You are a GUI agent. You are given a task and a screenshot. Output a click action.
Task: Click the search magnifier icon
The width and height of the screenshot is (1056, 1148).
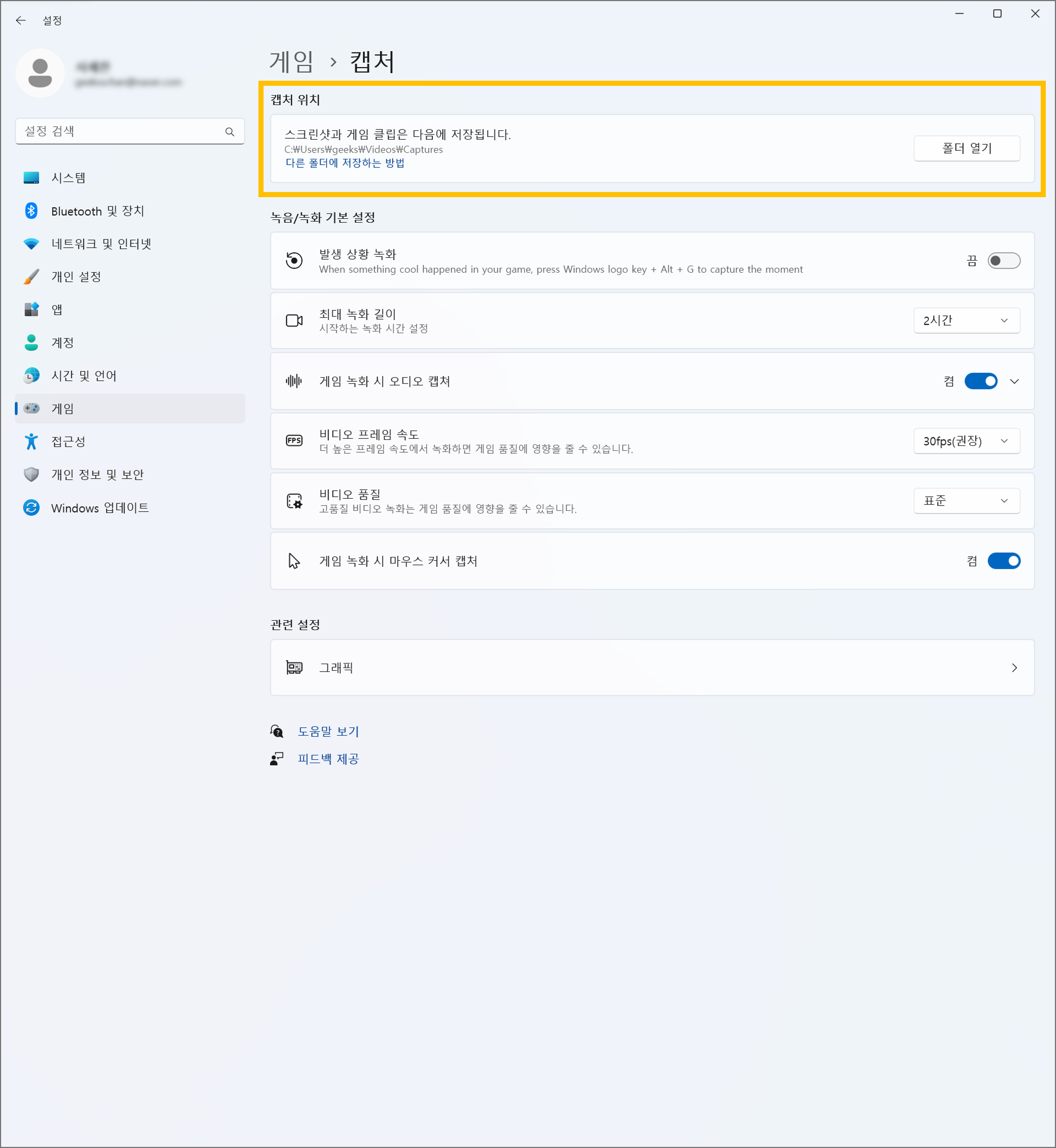(x=230, y=132)
